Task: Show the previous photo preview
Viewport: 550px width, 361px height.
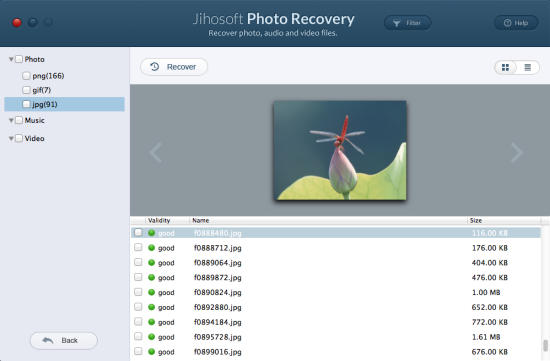Action: (155, 152)
